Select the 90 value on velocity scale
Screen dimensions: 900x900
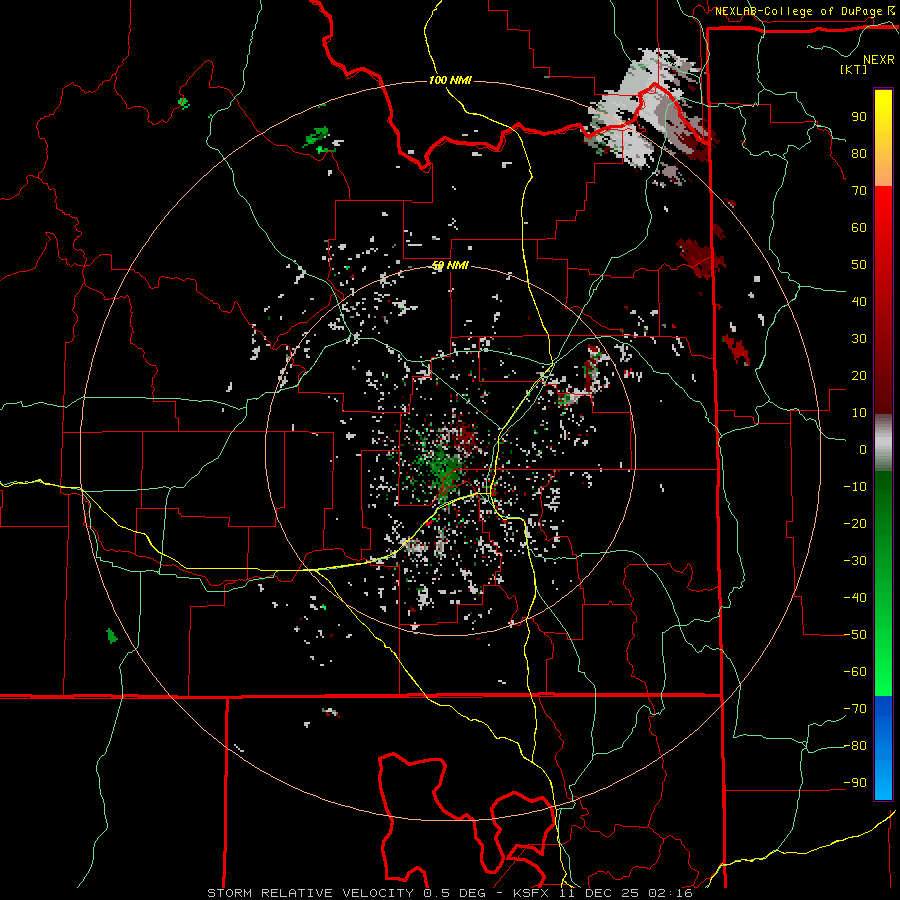point(859,117)
